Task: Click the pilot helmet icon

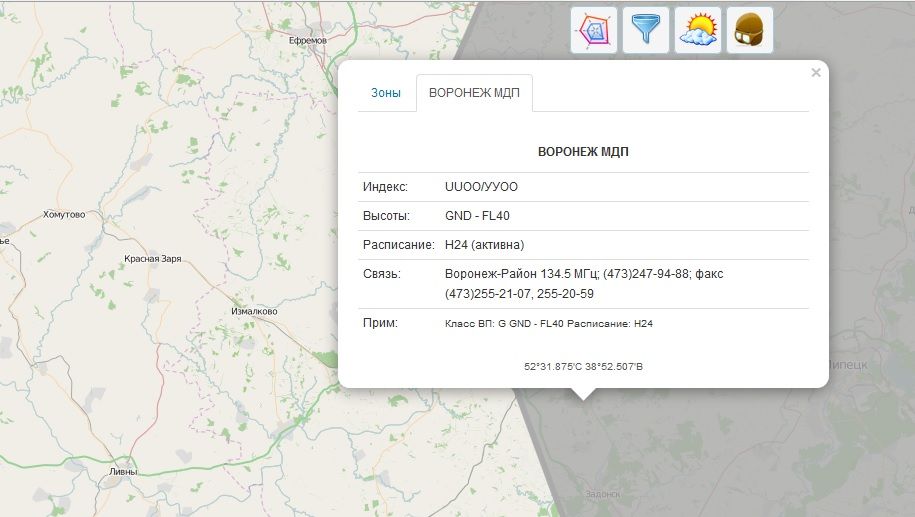Action: pyautogui.click(x=749, y=30)
